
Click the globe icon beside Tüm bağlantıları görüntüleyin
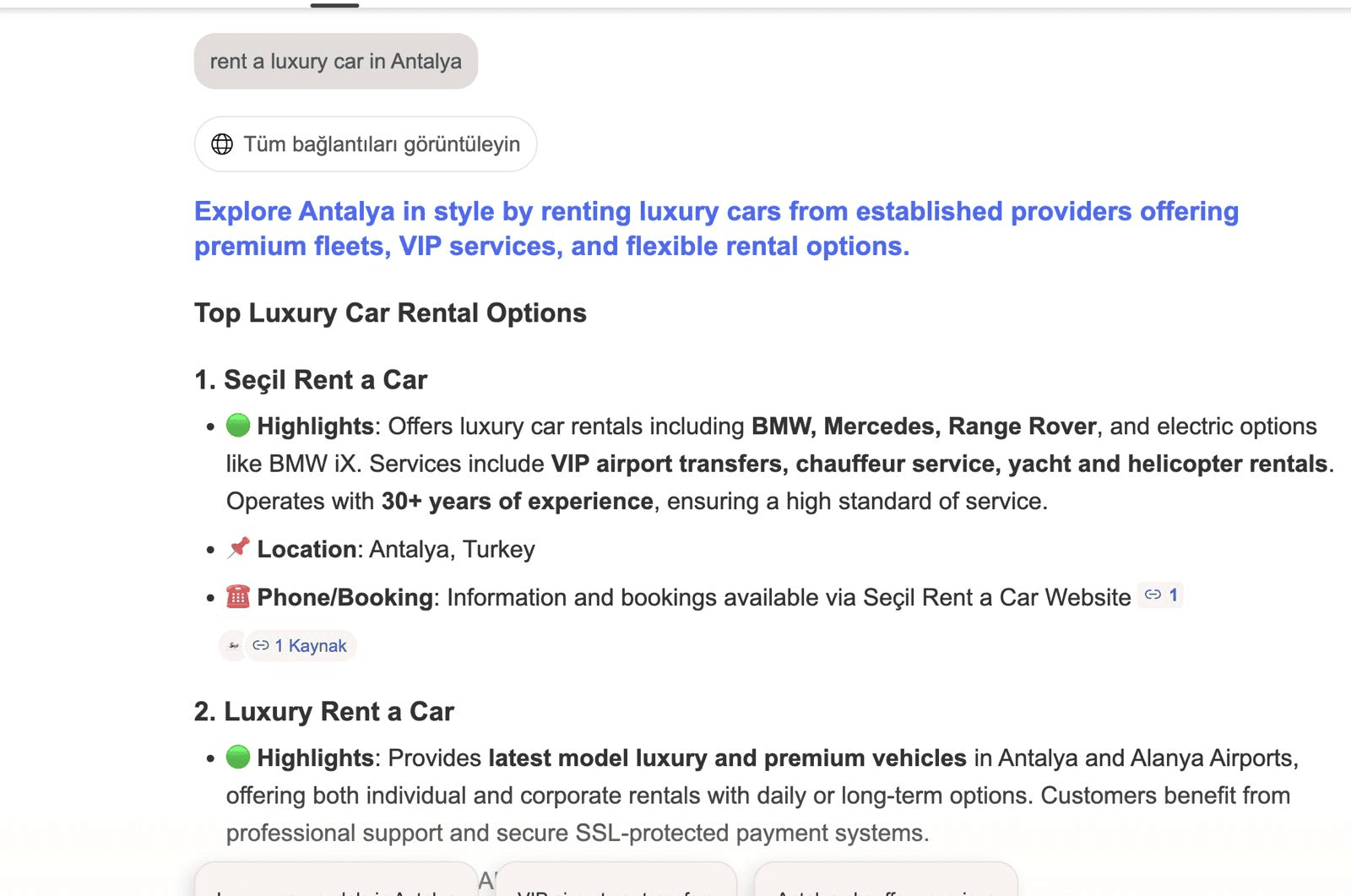(x=222, y=144)
